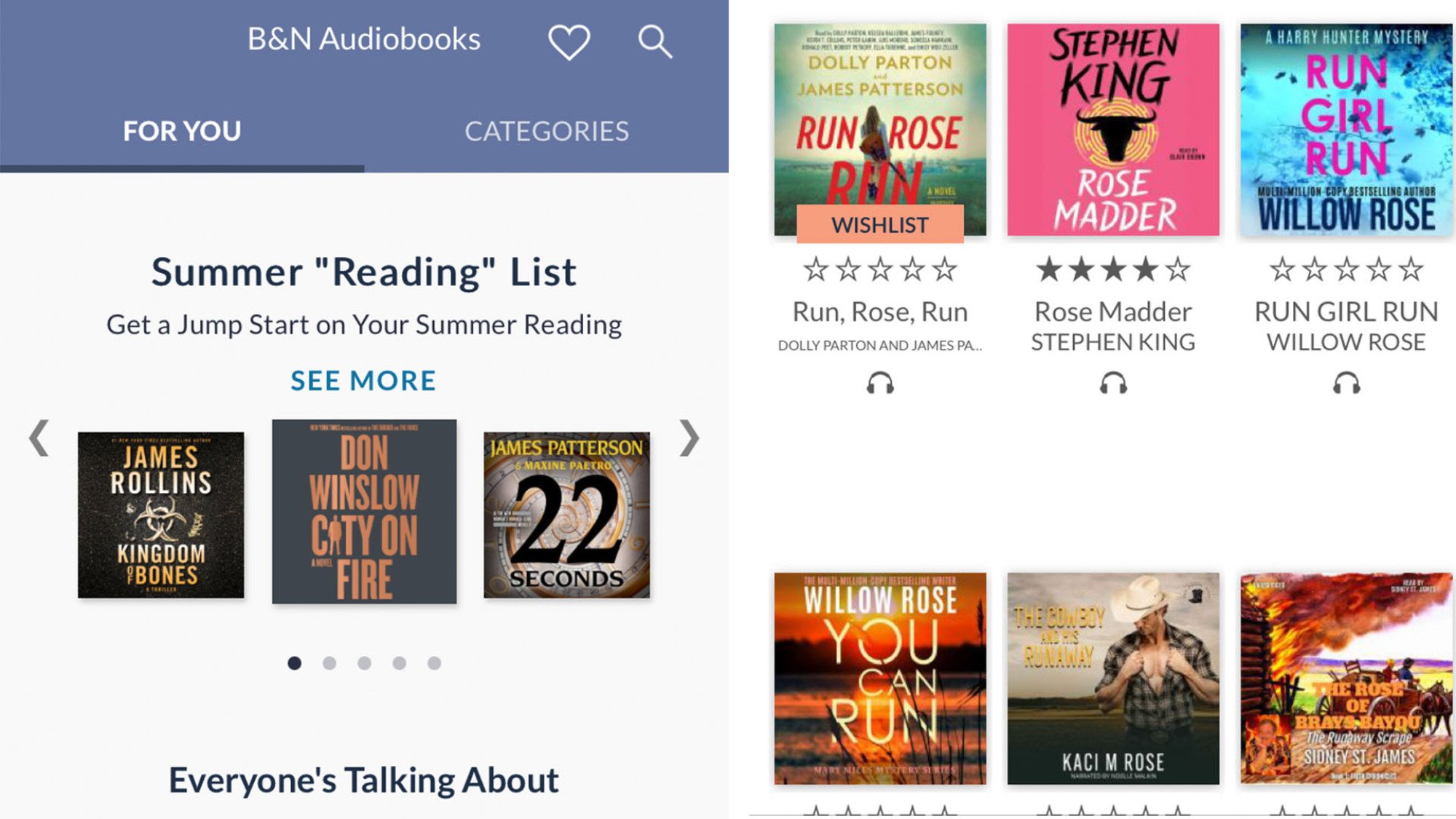This screenshot has height=819, width=1456.
Task: Open the City on Fire audiobook cover
Action: click(x=364, y=512)
